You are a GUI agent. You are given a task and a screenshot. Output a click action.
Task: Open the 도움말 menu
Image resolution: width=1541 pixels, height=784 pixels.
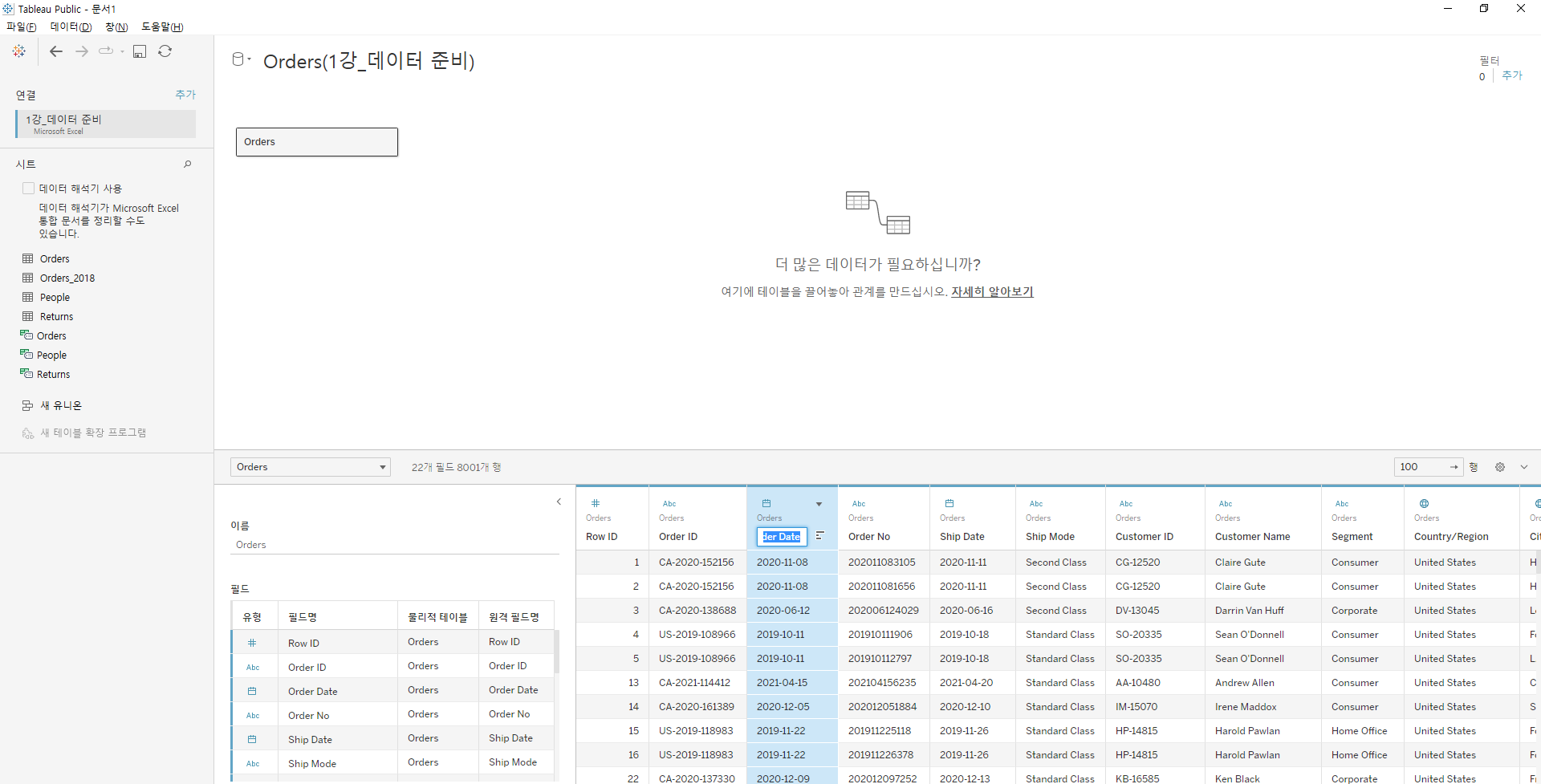[x=162, y=26]
